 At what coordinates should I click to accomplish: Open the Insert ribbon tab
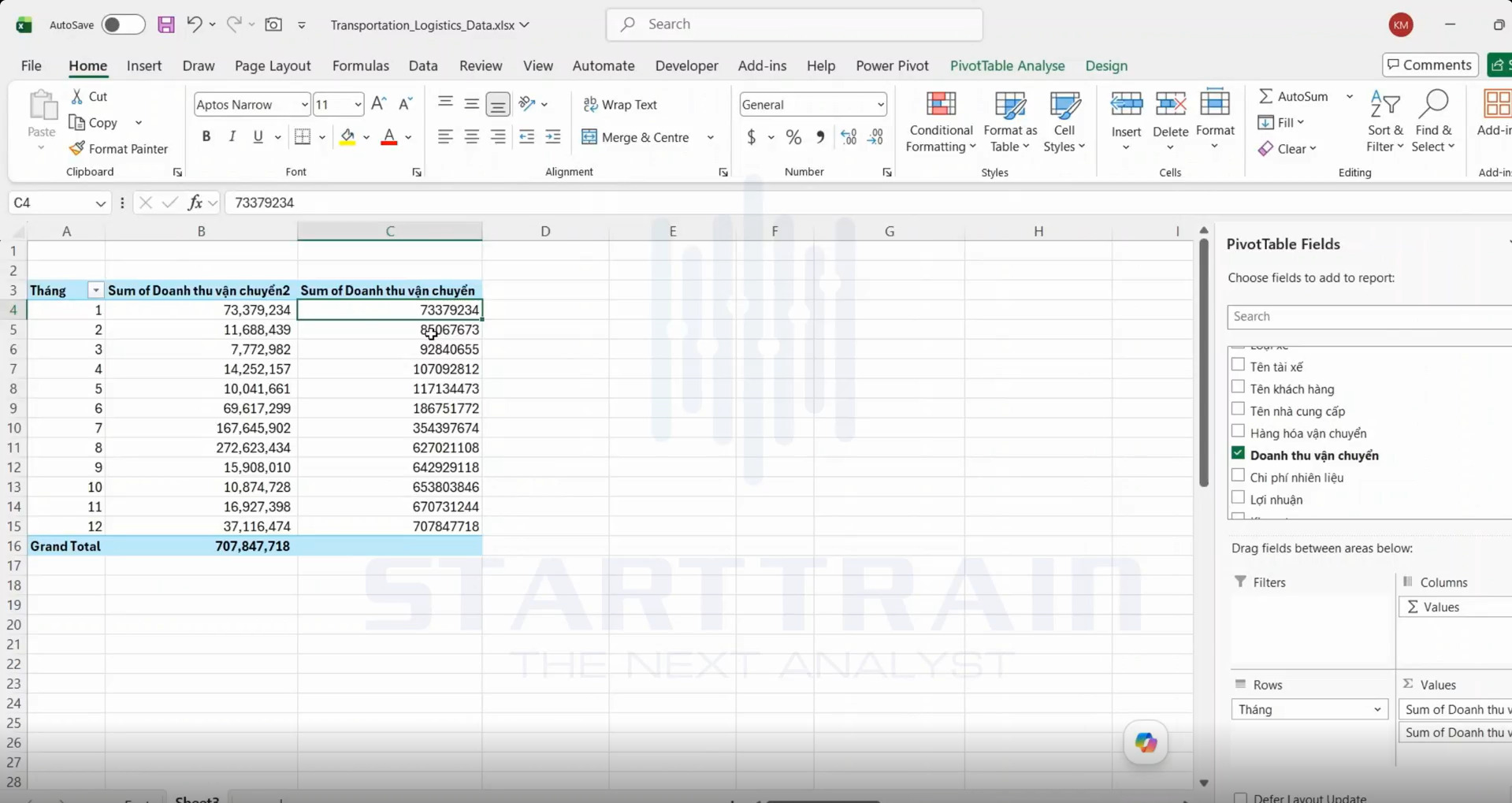click(x=144, y=66)
